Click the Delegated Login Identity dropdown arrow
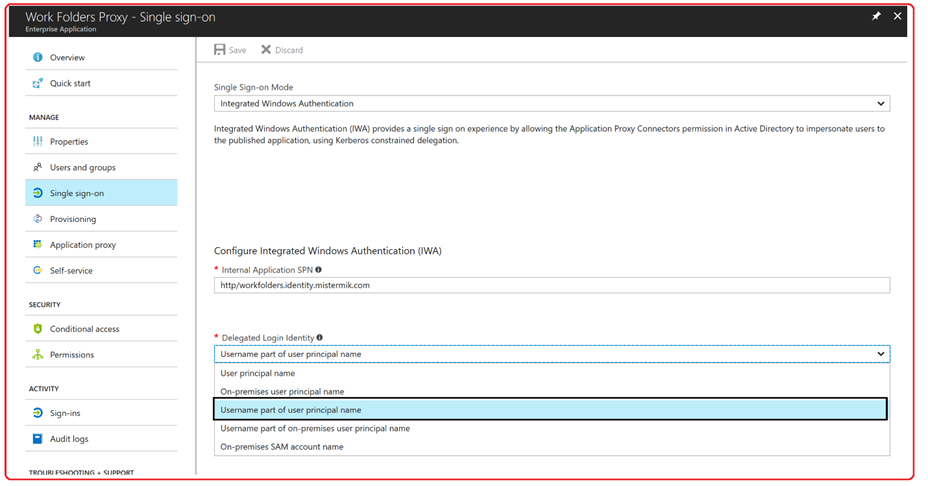928x486 pixels. (881, 354)
